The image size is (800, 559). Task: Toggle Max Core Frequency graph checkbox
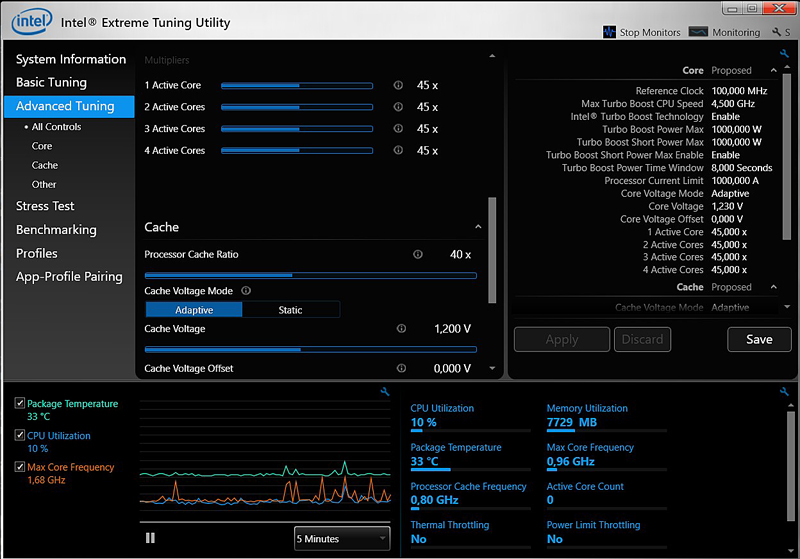[x=19, y=466]
